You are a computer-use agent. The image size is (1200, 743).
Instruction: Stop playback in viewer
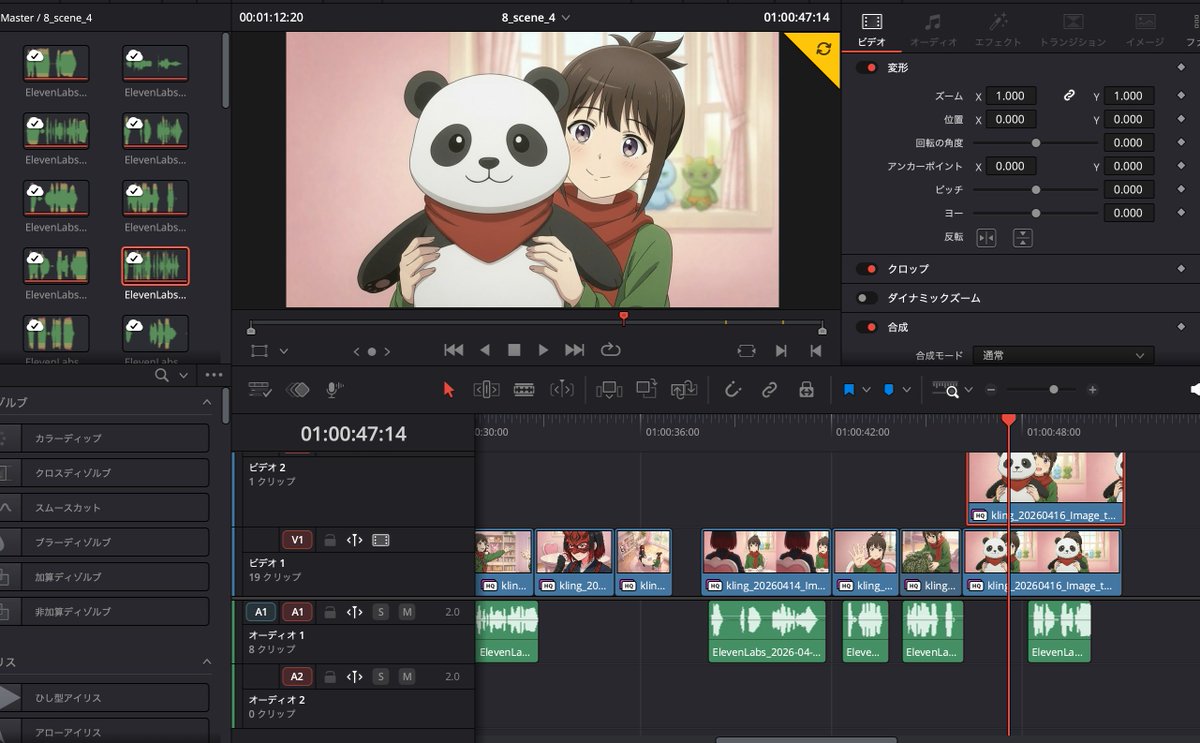[x=514, y=350]
